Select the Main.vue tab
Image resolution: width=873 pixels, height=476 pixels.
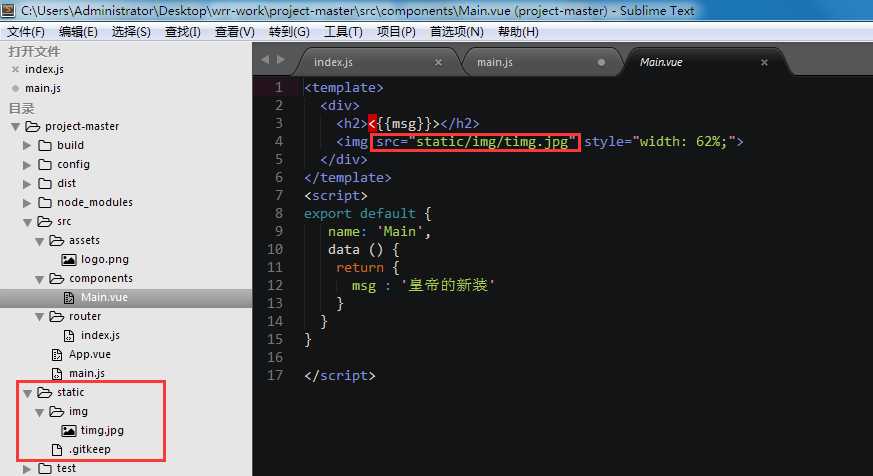point(704,62)
